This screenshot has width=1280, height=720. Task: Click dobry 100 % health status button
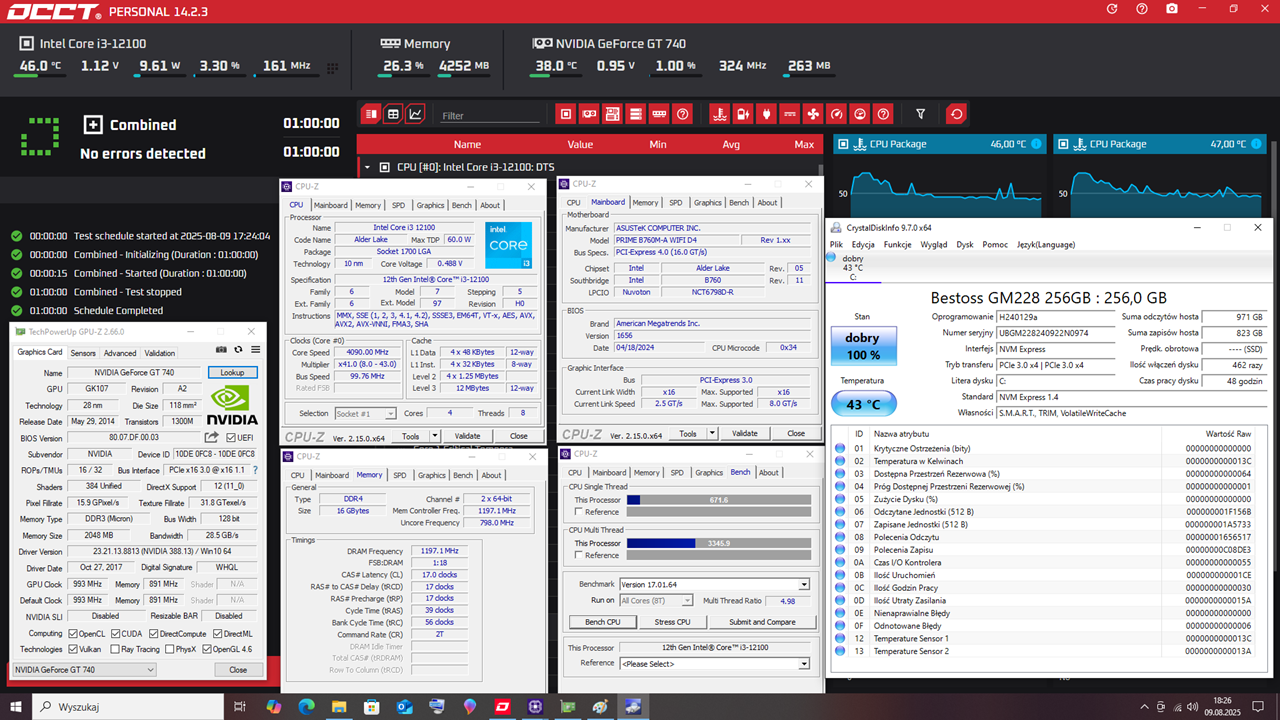(x=862, y=346)
